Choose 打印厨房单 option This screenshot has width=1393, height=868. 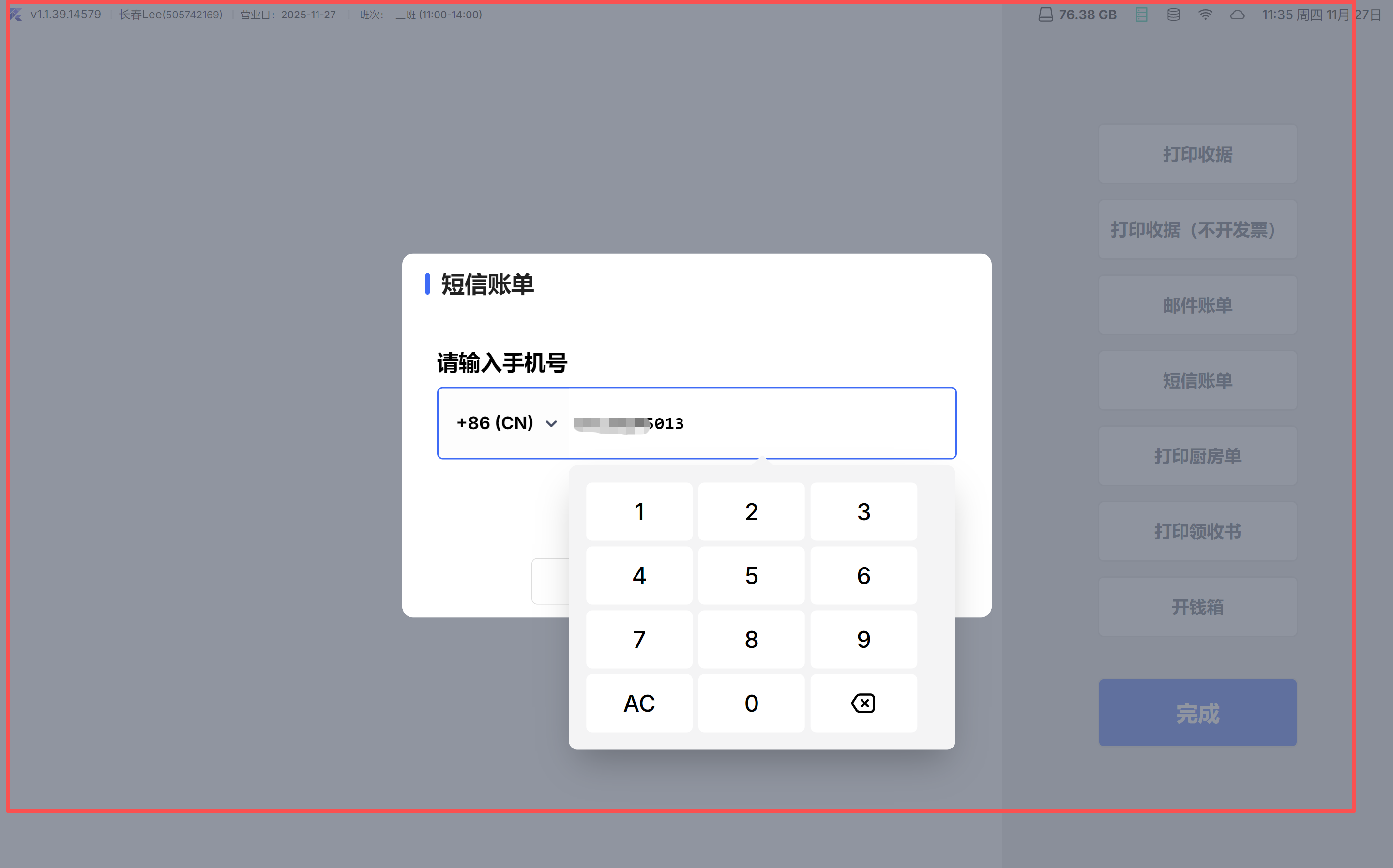point(1197,456)
